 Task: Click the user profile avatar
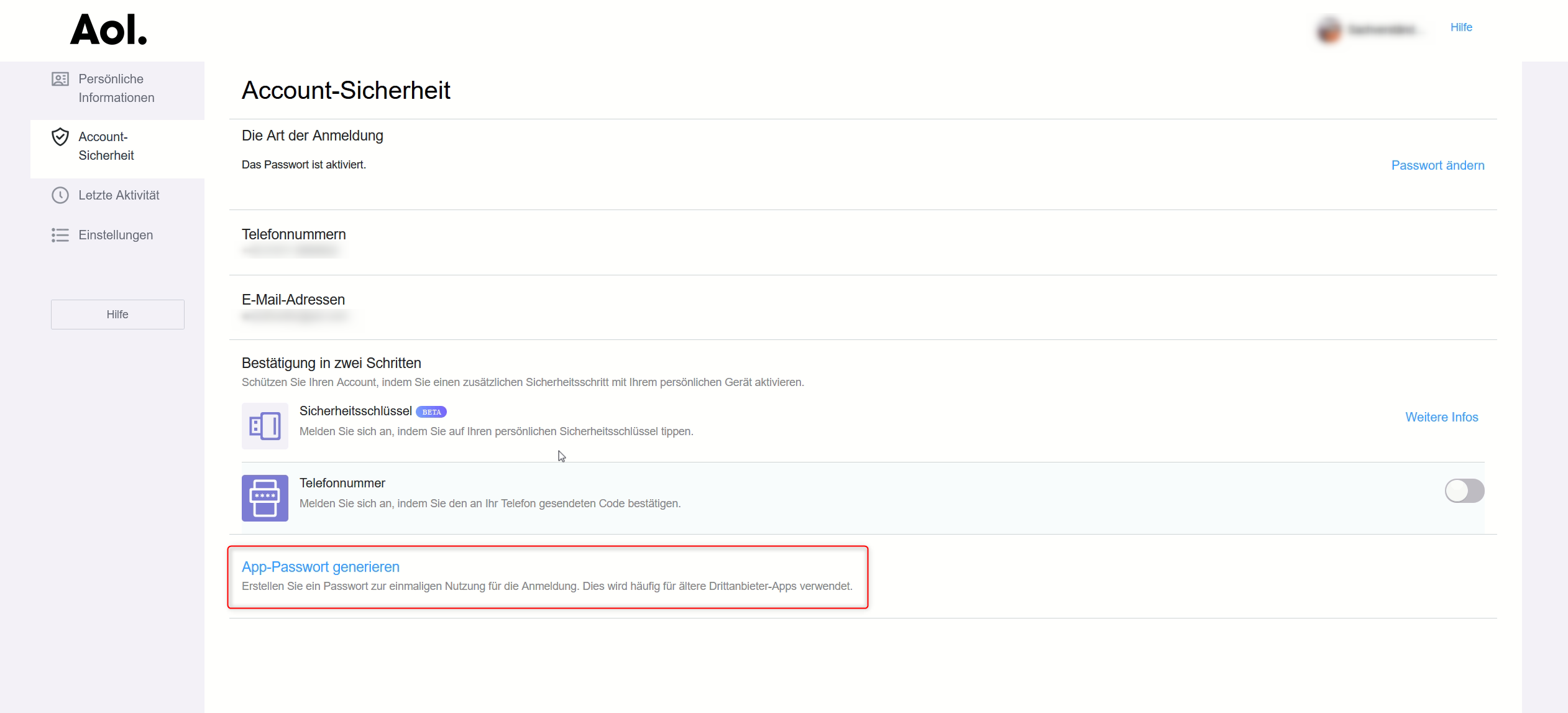1329,29
